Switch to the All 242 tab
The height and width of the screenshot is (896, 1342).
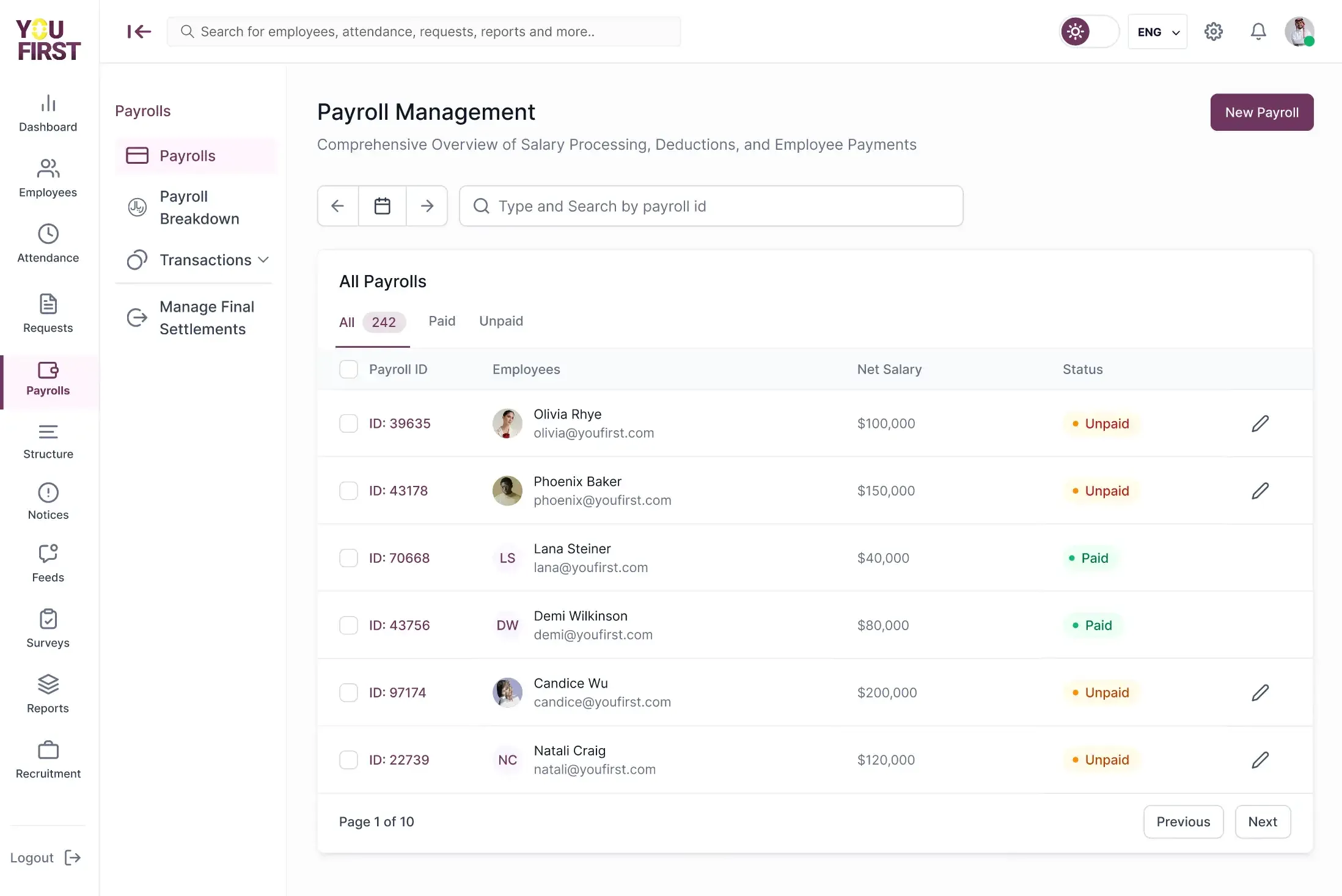click(x=372, y=322)
